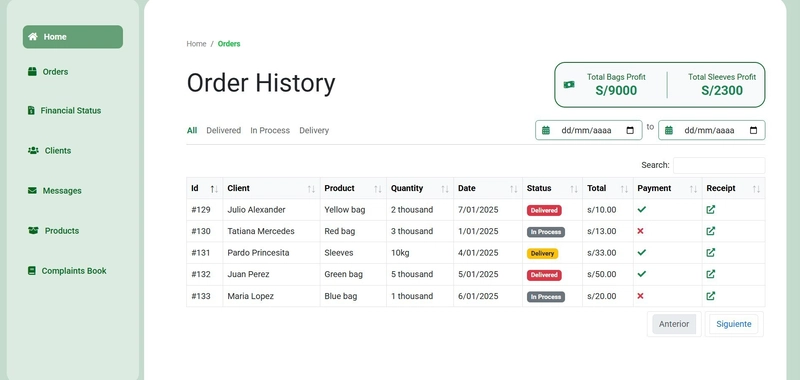Switch to the In Process tab
Viewport: 800px width, 380px height.
[x=270, y=131]
